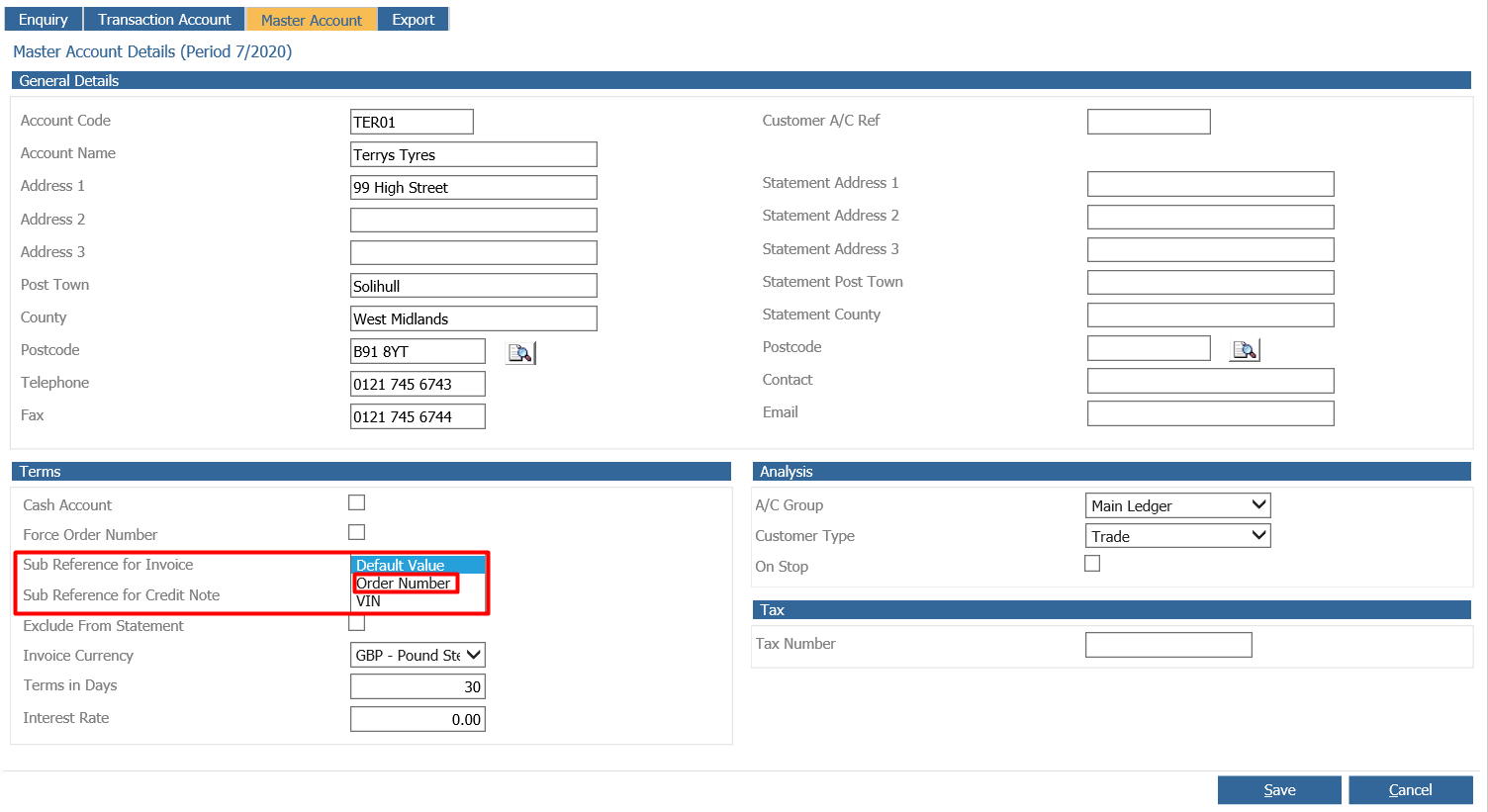1488x812 pixels.
Task: Save the master account details
Action: (x=1279, y=790)
